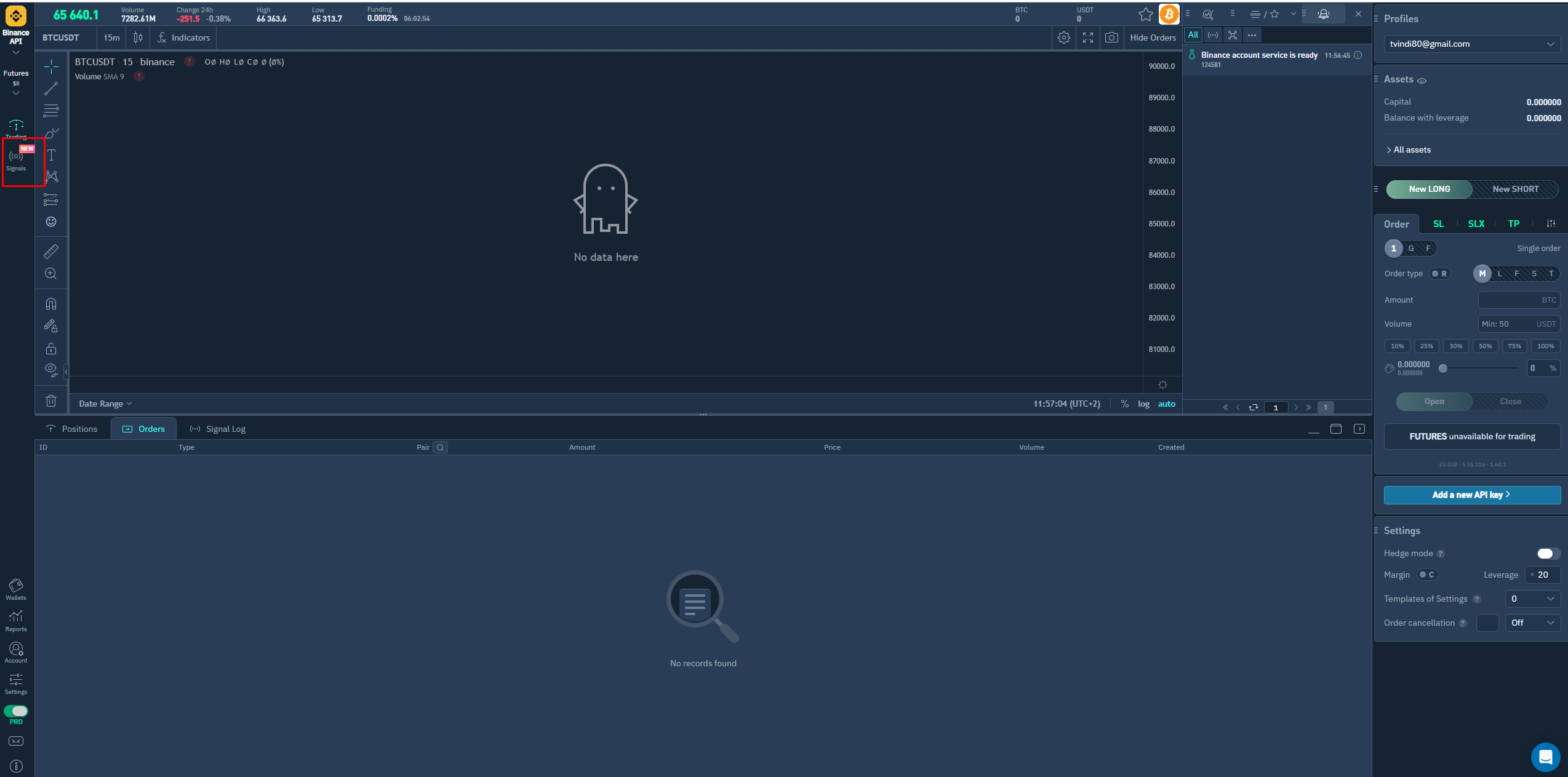Add BTCUSDT to favorites star
This screenshot has width=1568, height=777.
coord(1145,14)
